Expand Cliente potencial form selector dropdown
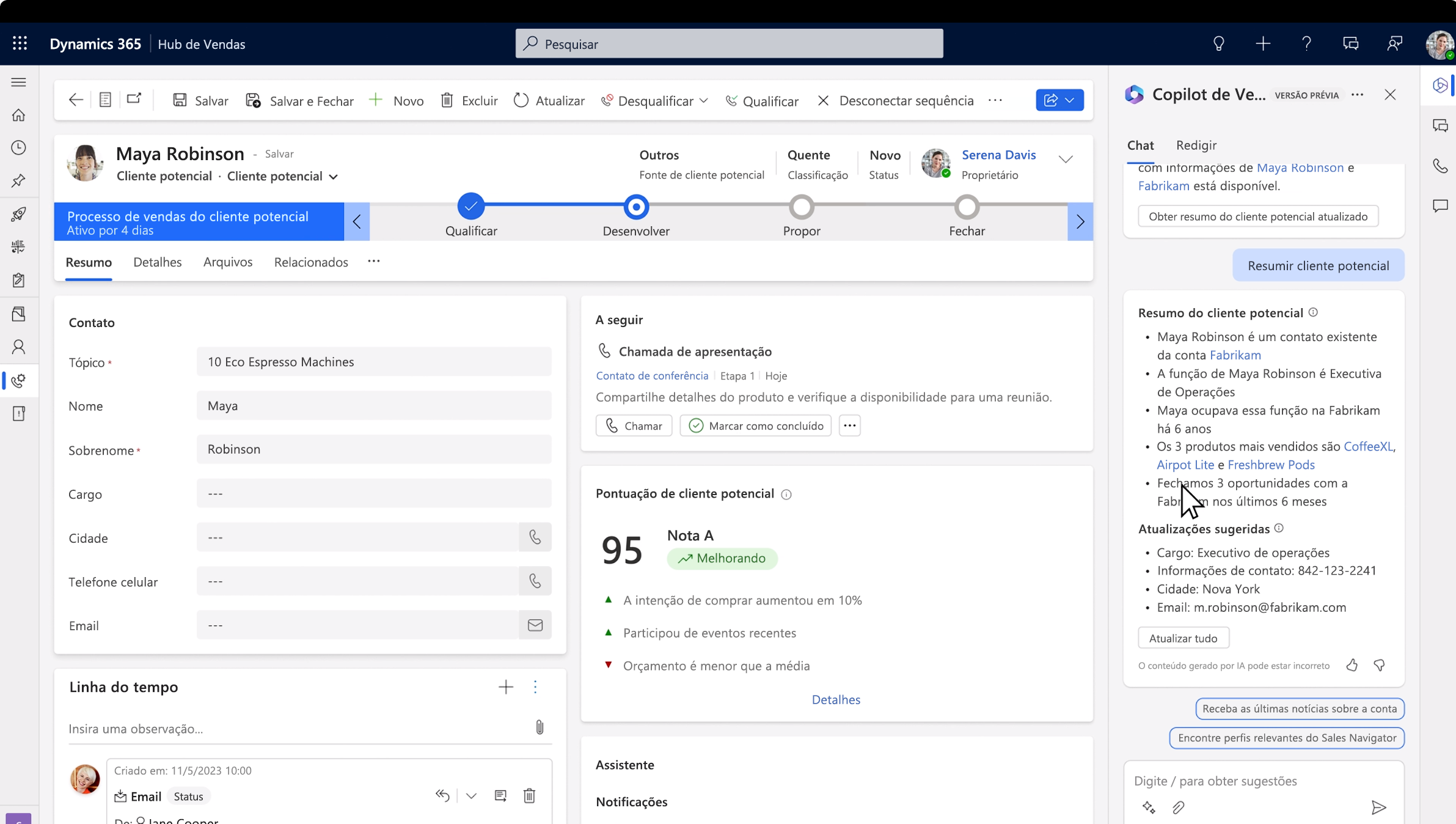This screenshot has width=1456, height=824. coord(334,177)
